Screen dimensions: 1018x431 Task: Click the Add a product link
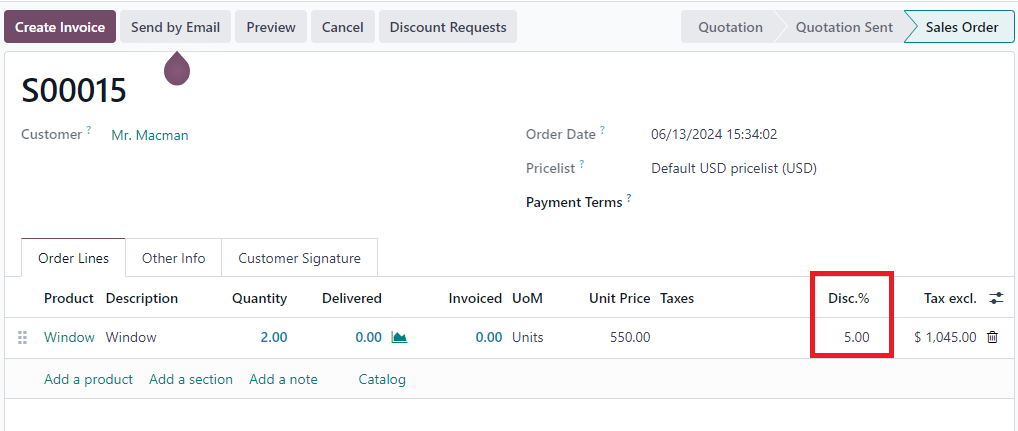[88, 379]
